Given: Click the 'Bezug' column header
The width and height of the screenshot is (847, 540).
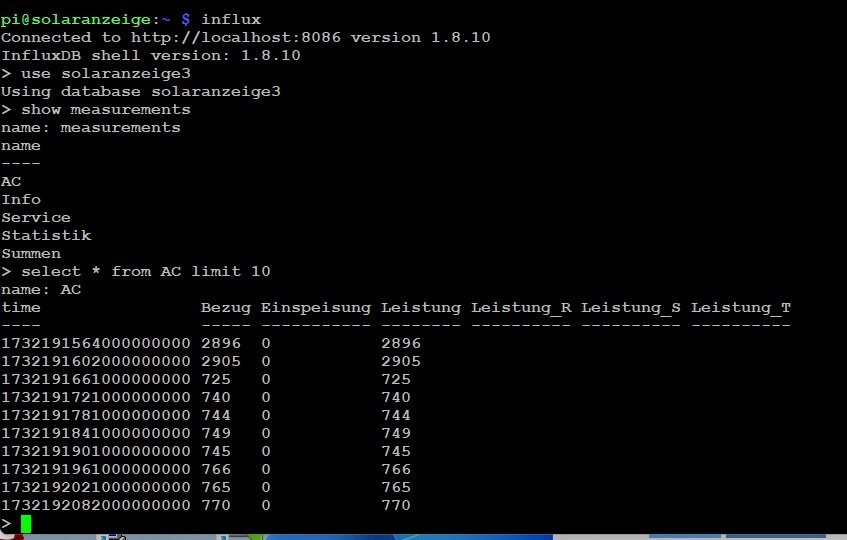Looking at the screenshot, I should (226, 307).
